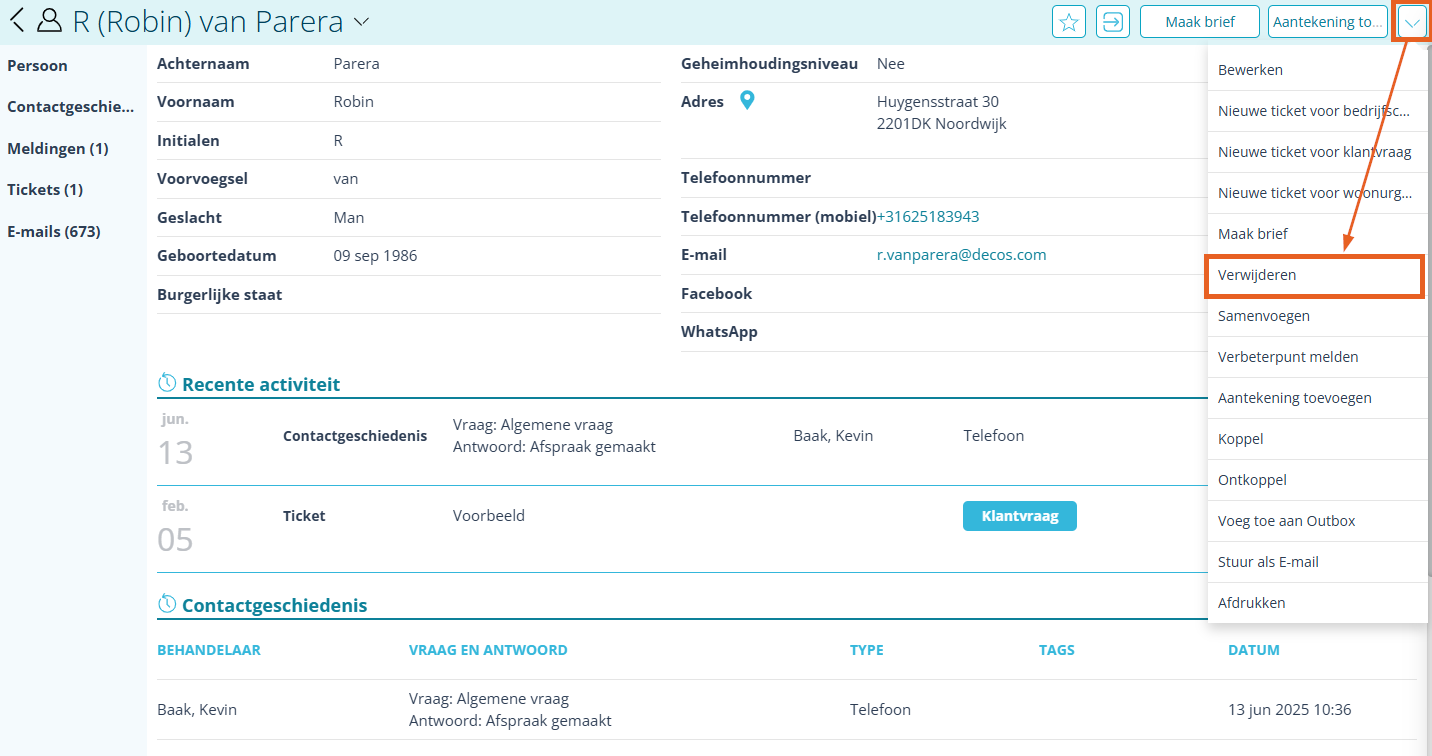The image size is (1432, 756).
Task: Open the r.vanparera@decos.com email link
Action: click(961, 255)
